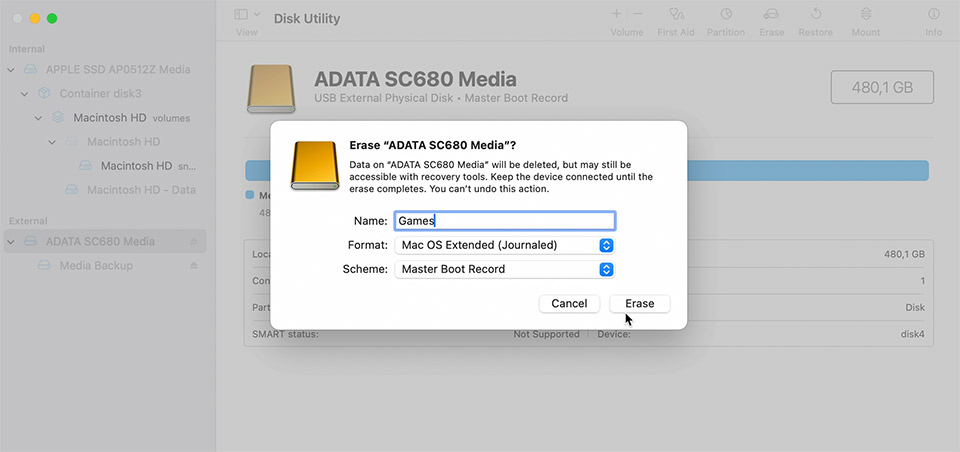The width and height of the screenshot is (960, 452).
Task: Collapse the ADATA SC680 Media disclosure arrow
Action: point(11,242)
